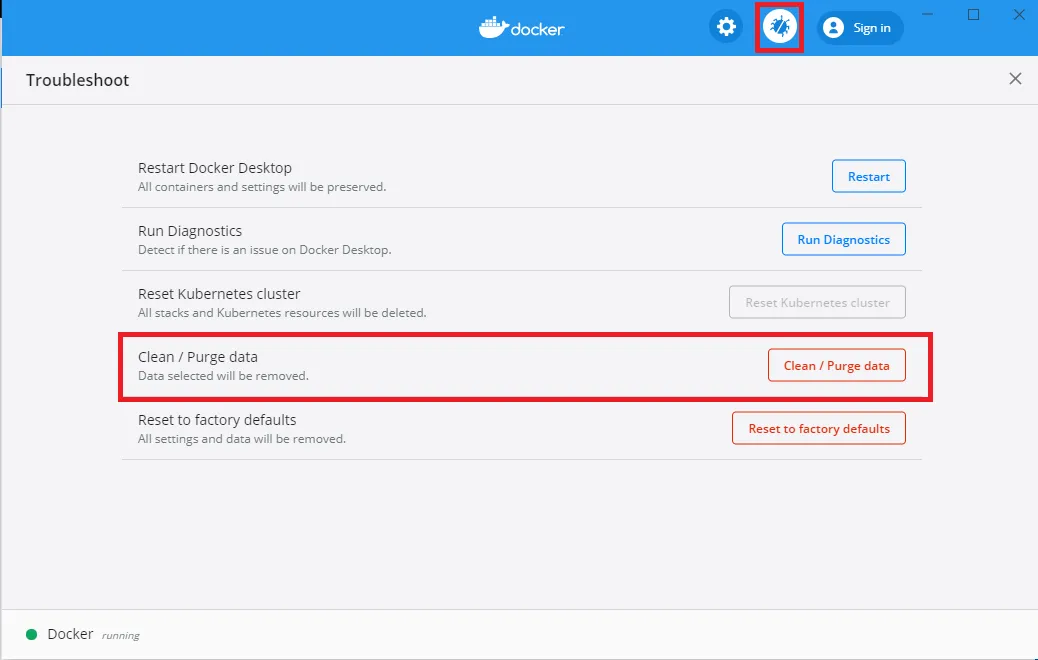
Task: Click the greyed Reset Kubernetes cluster button
Action: pos(817,303)
